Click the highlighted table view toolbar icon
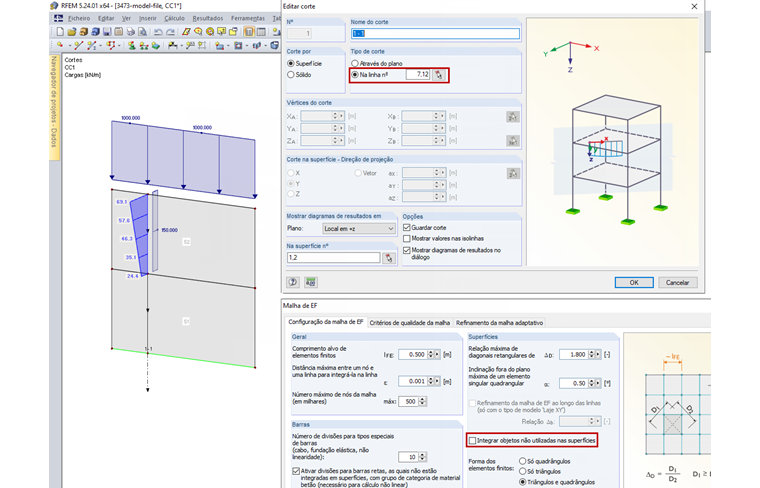 pyautogui.click(x=249, y=31)
